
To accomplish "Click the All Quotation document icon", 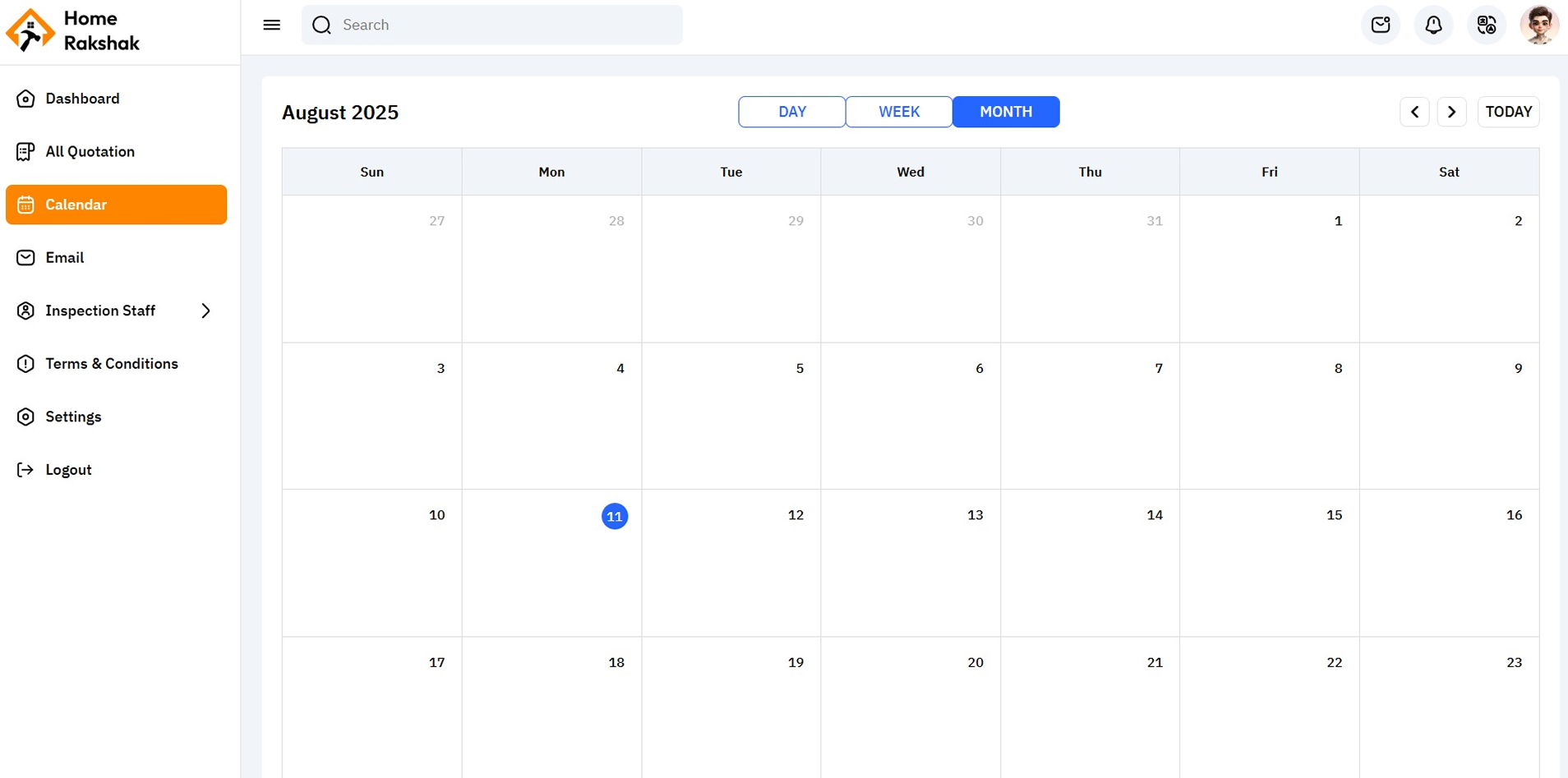I will tap(25, 152).
